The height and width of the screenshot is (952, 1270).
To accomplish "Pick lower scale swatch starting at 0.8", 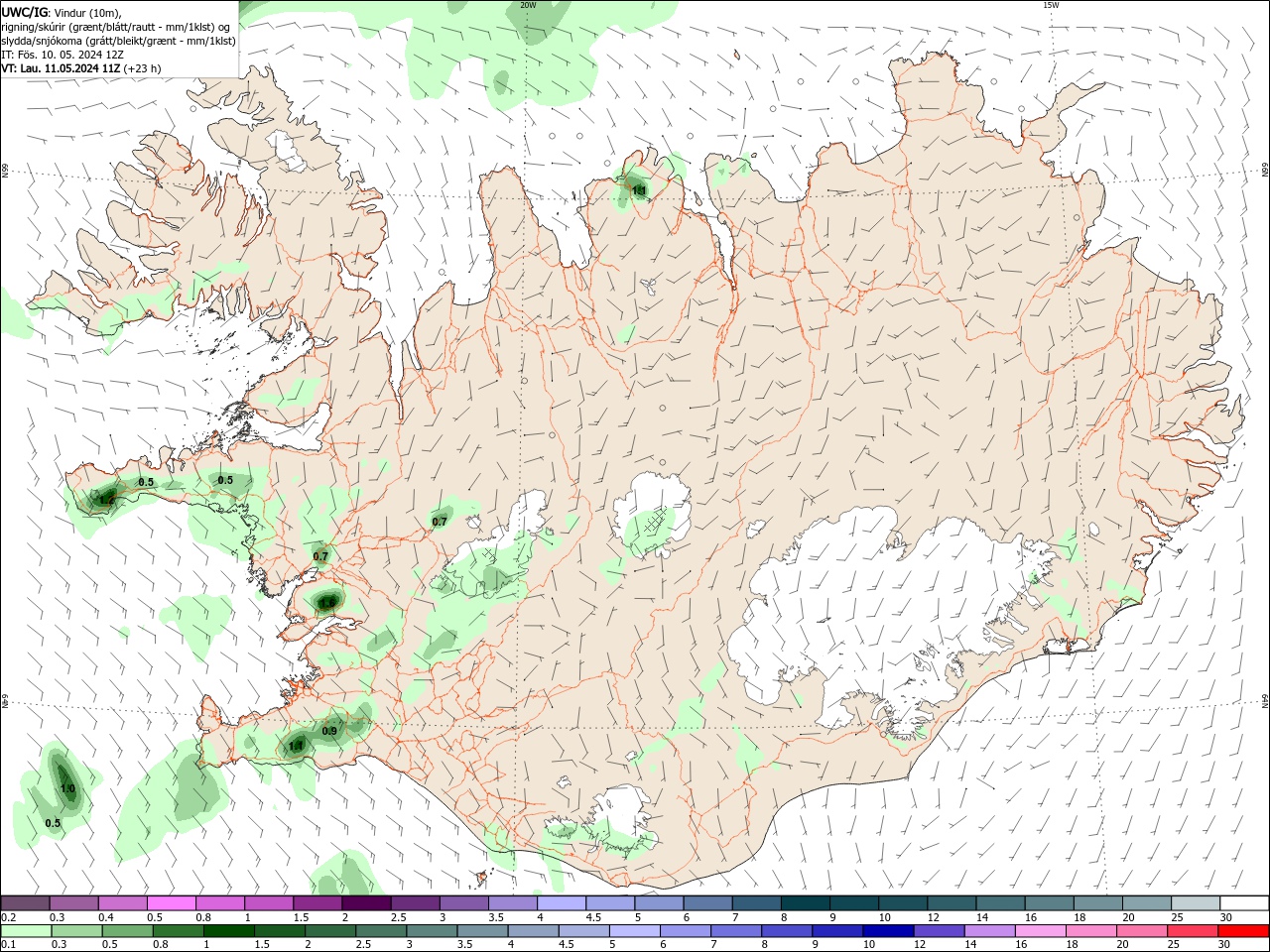I will [178, 931].
